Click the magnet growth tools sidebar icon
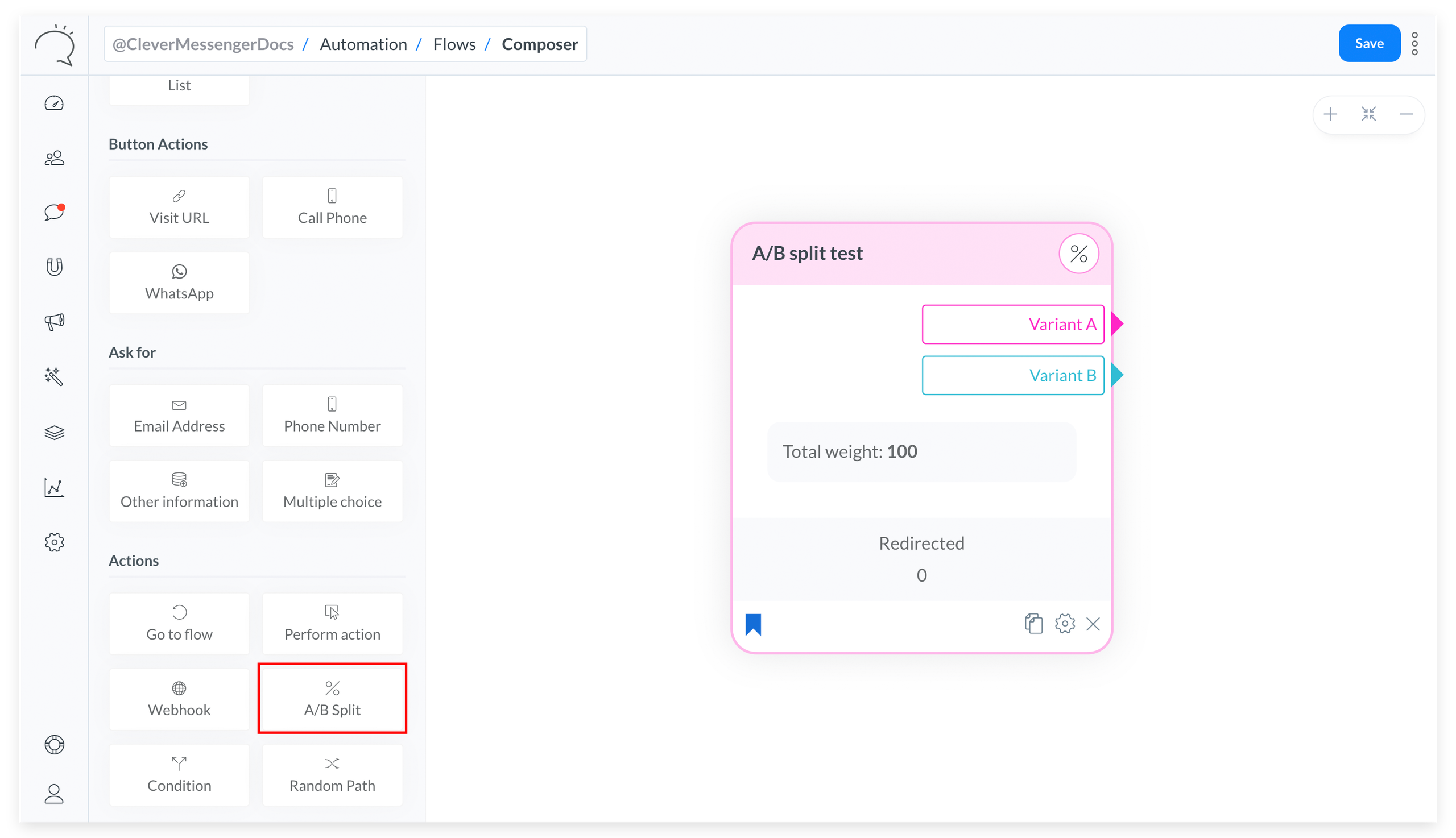This screenshot has height=838, width=1456. click(x=54, y=267)
